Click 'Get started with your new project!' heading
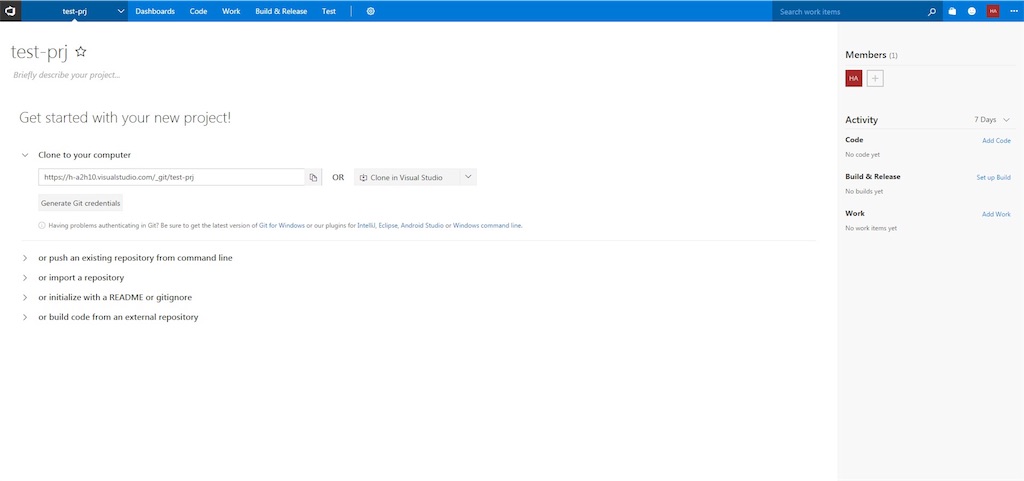 [x=125, y=118]
